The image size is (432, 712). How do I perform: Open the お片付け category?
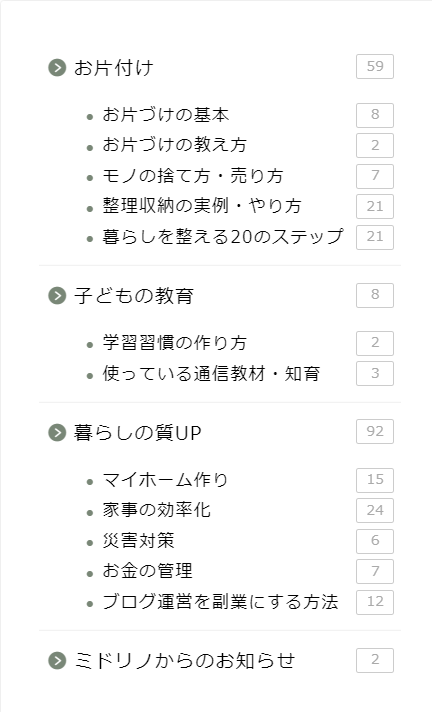point(114,68)
